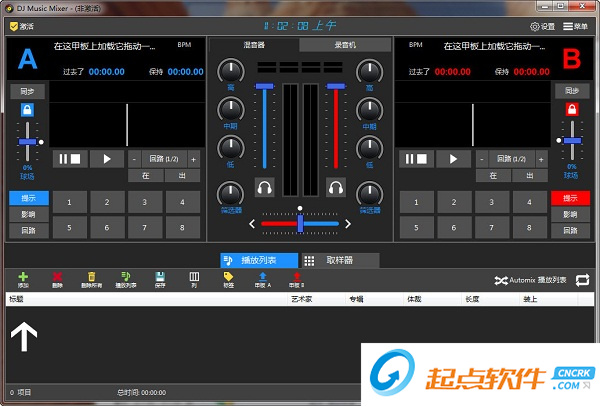Increase loop length with plus on Deck B

pyautogui.click(x=541, y=159)
